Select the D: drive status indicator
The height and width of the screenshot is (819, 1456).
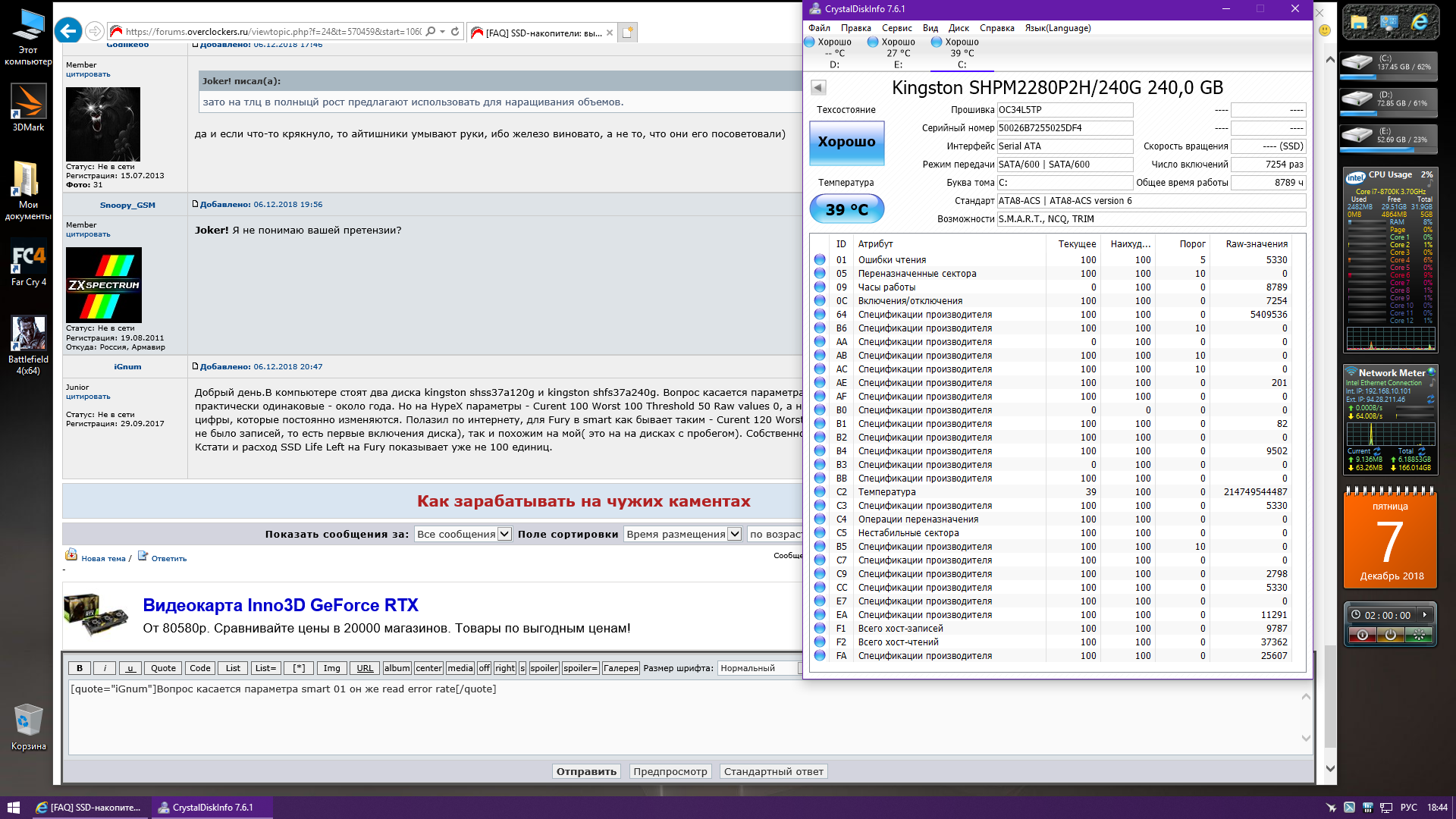pos(829,52)
